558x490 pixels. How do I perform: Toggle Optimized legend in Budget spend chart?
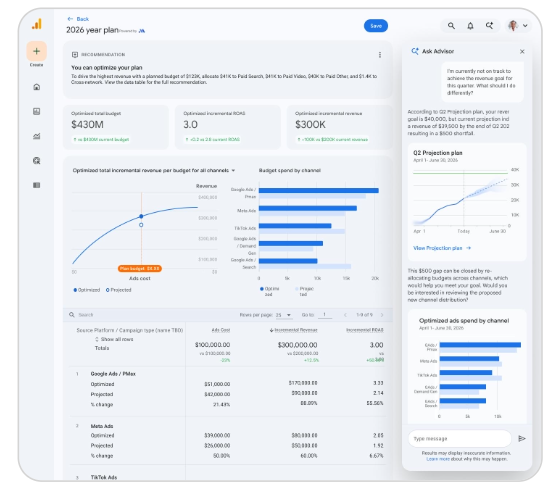[x=269, y=291]
